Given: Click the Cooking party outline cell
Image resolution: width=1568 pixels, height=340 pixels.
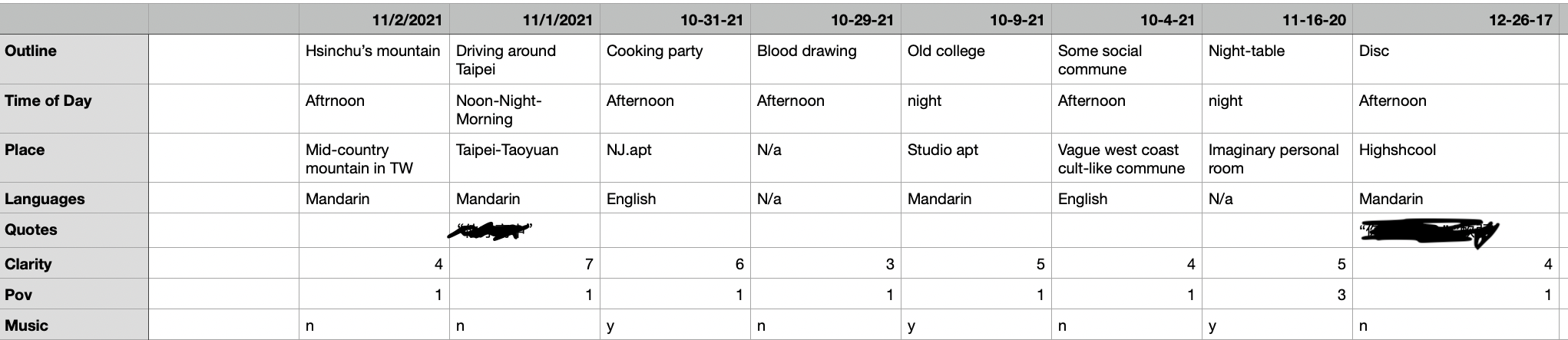Looking at the screenshot, I should tap(676, 59).
